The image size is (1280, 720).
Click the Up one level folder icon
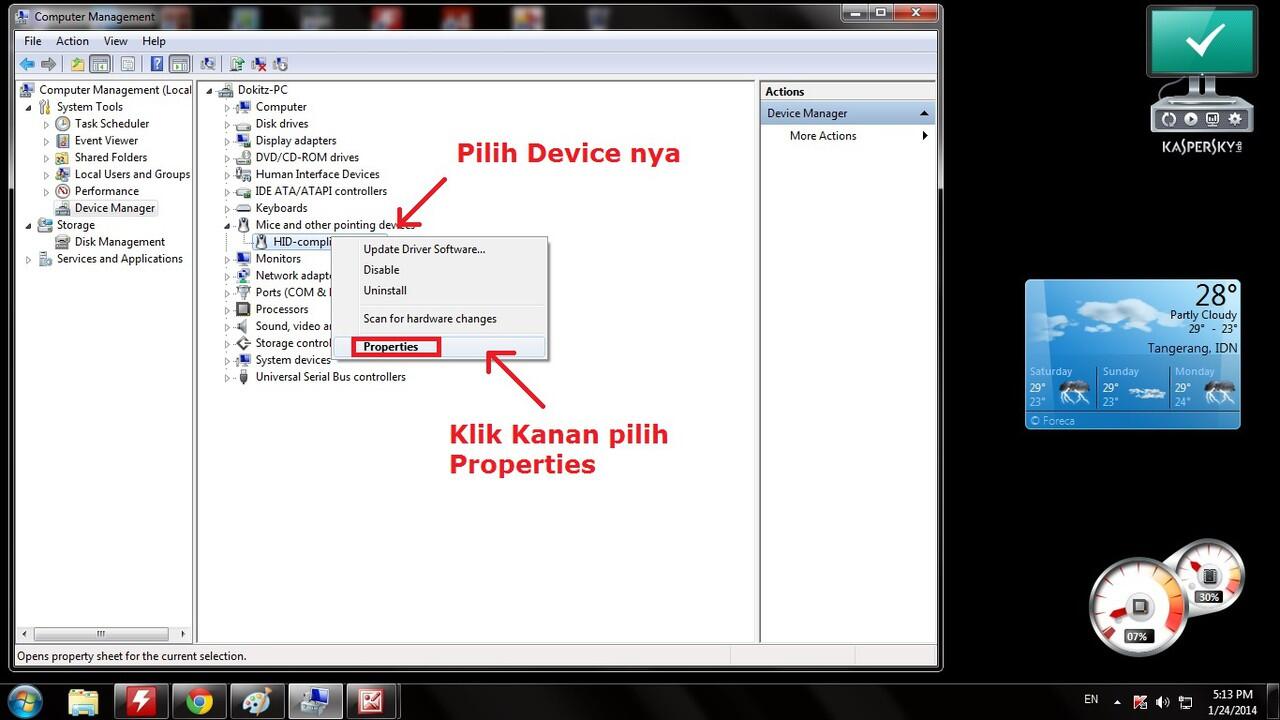point(77,64)
